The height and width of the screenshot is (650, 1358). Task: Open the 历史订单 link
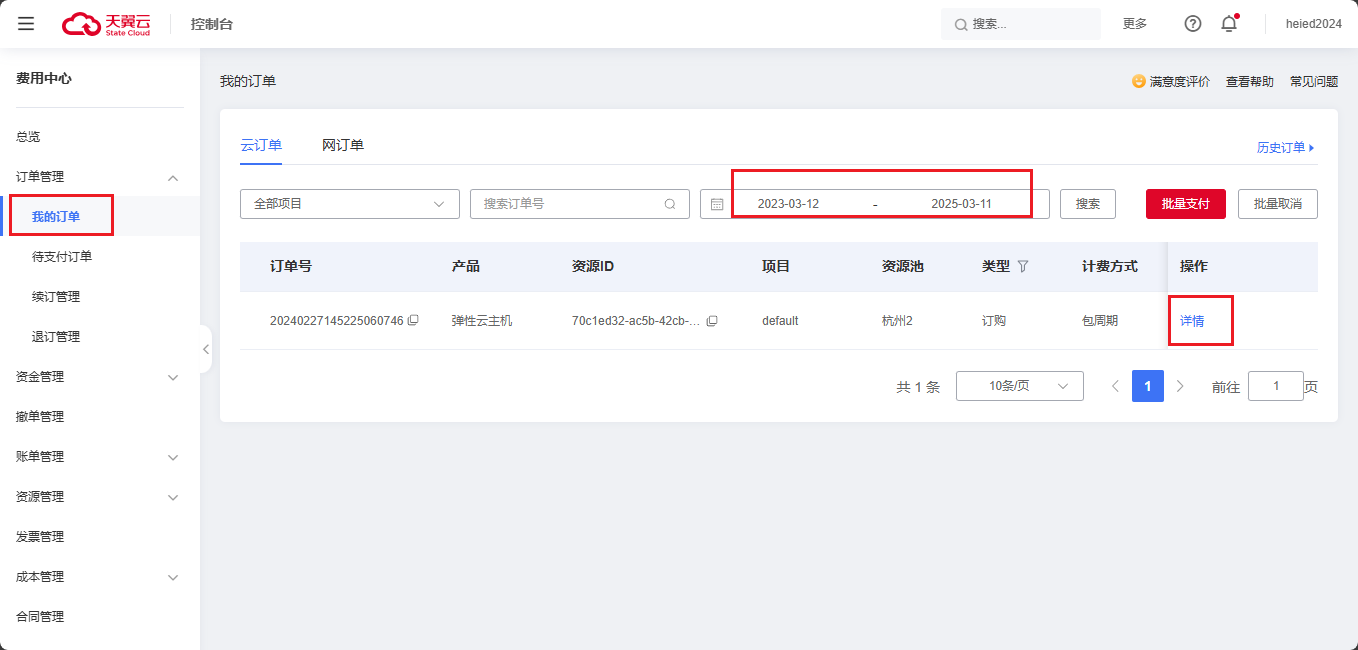(1286, 148)
